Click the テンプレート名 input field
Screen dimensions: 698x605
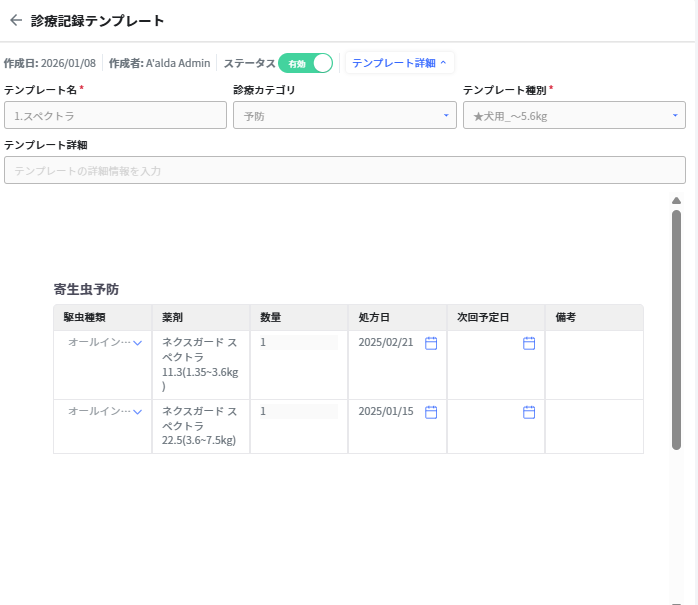(x=115, y=115)
